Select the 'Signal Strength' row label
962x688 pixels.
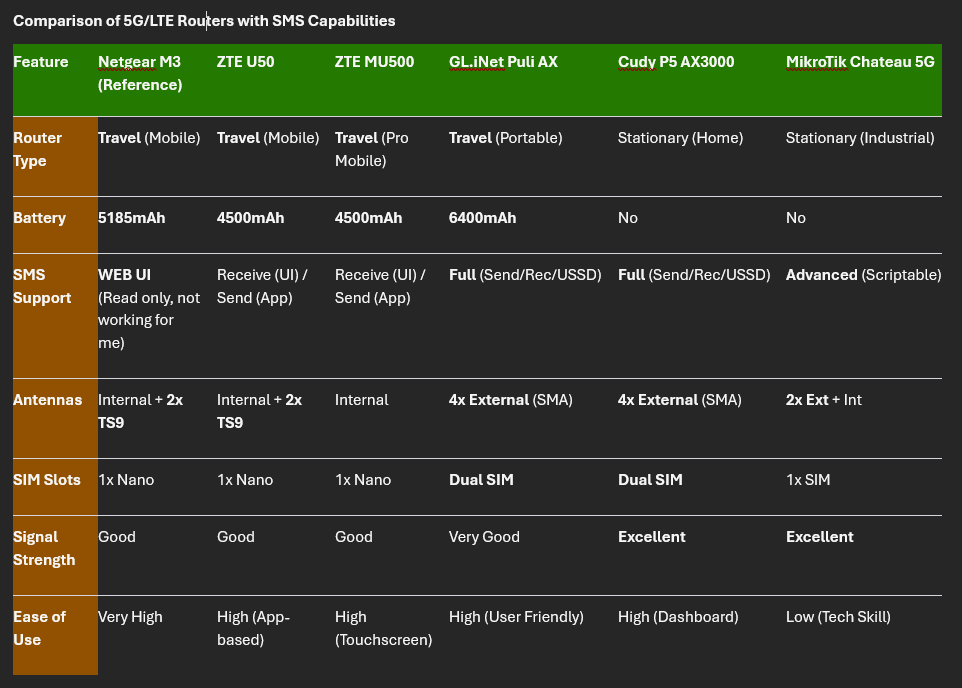(x=44, y=548)
